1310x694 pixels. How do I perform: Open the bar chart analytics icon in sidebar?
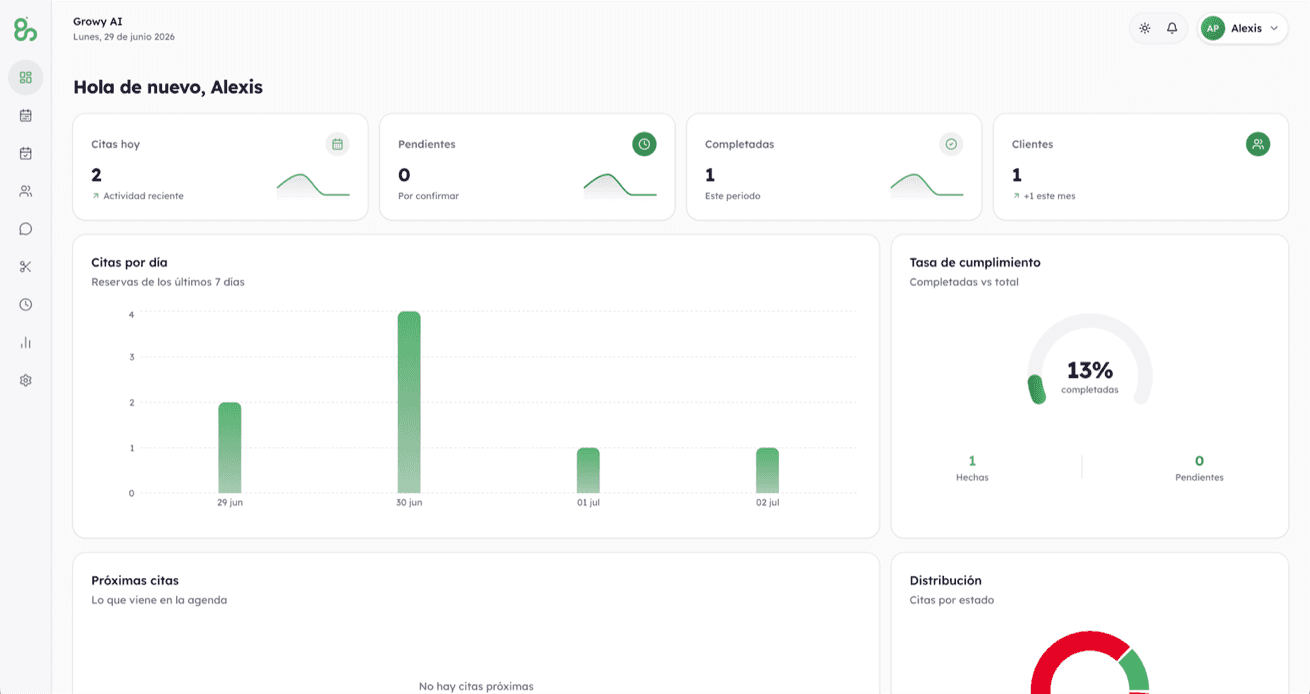(26, 343)
